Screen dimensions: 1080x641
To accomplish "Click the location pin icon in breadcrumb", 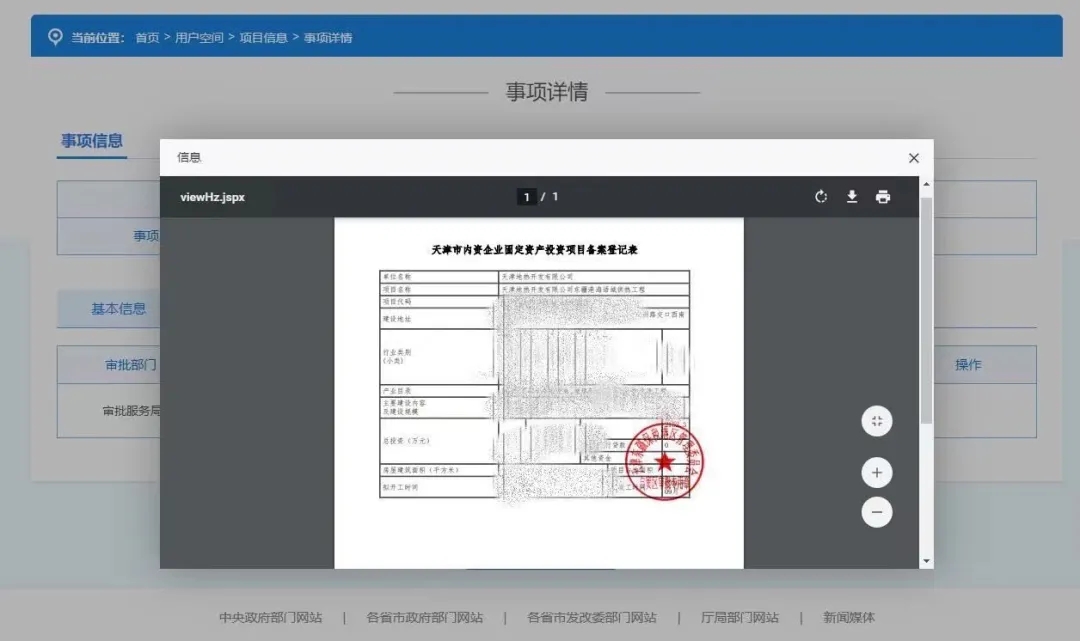I will 55,36.
